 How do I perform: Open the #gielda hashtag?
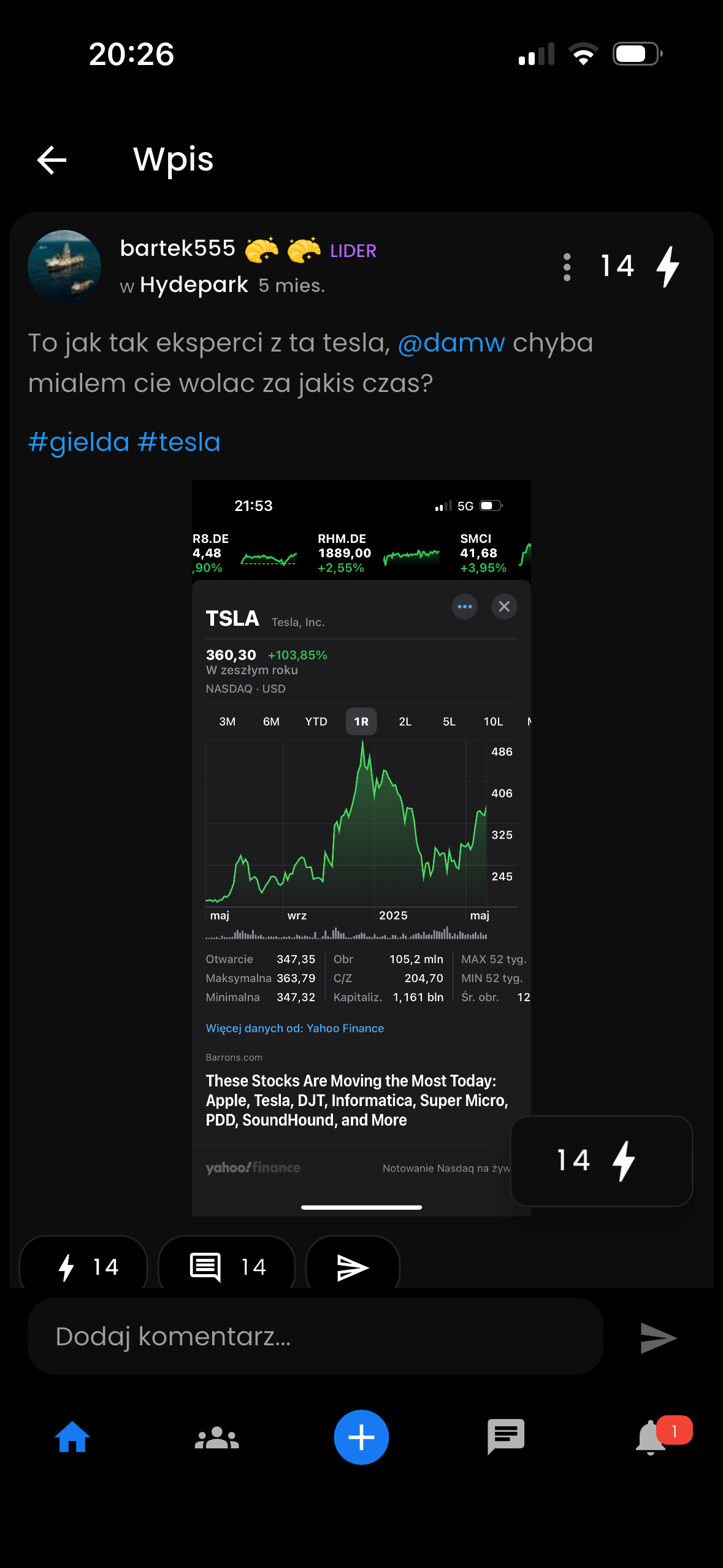79,442
